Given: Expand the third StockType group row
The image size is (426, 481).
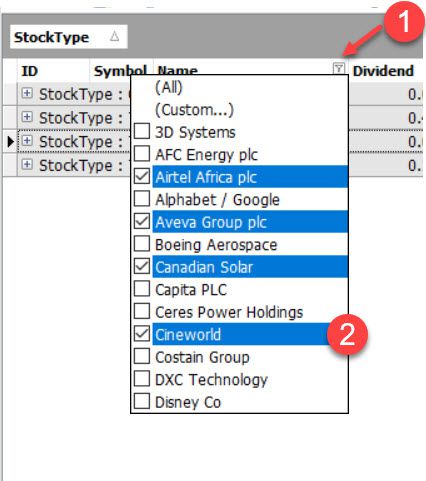Looking at the screenshot, I should [x=27, y=140].
